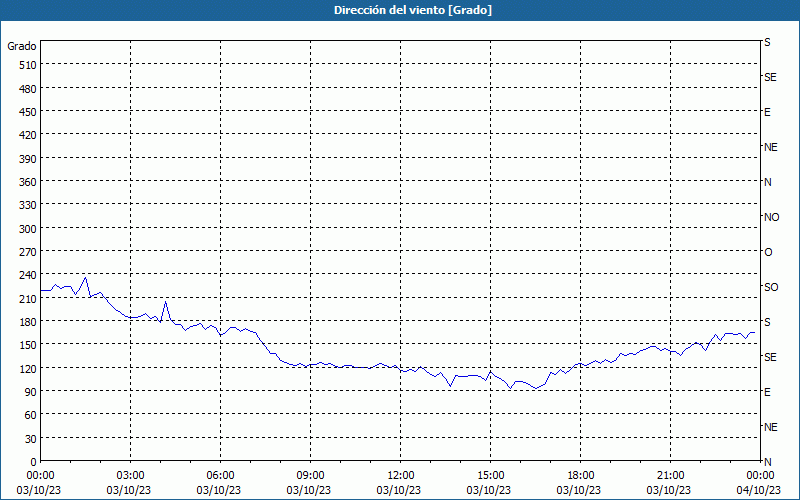The height and width of the screenshot is (500, 800).
Task: Click the 21:00 time axis label
Action: coord(670,476)
